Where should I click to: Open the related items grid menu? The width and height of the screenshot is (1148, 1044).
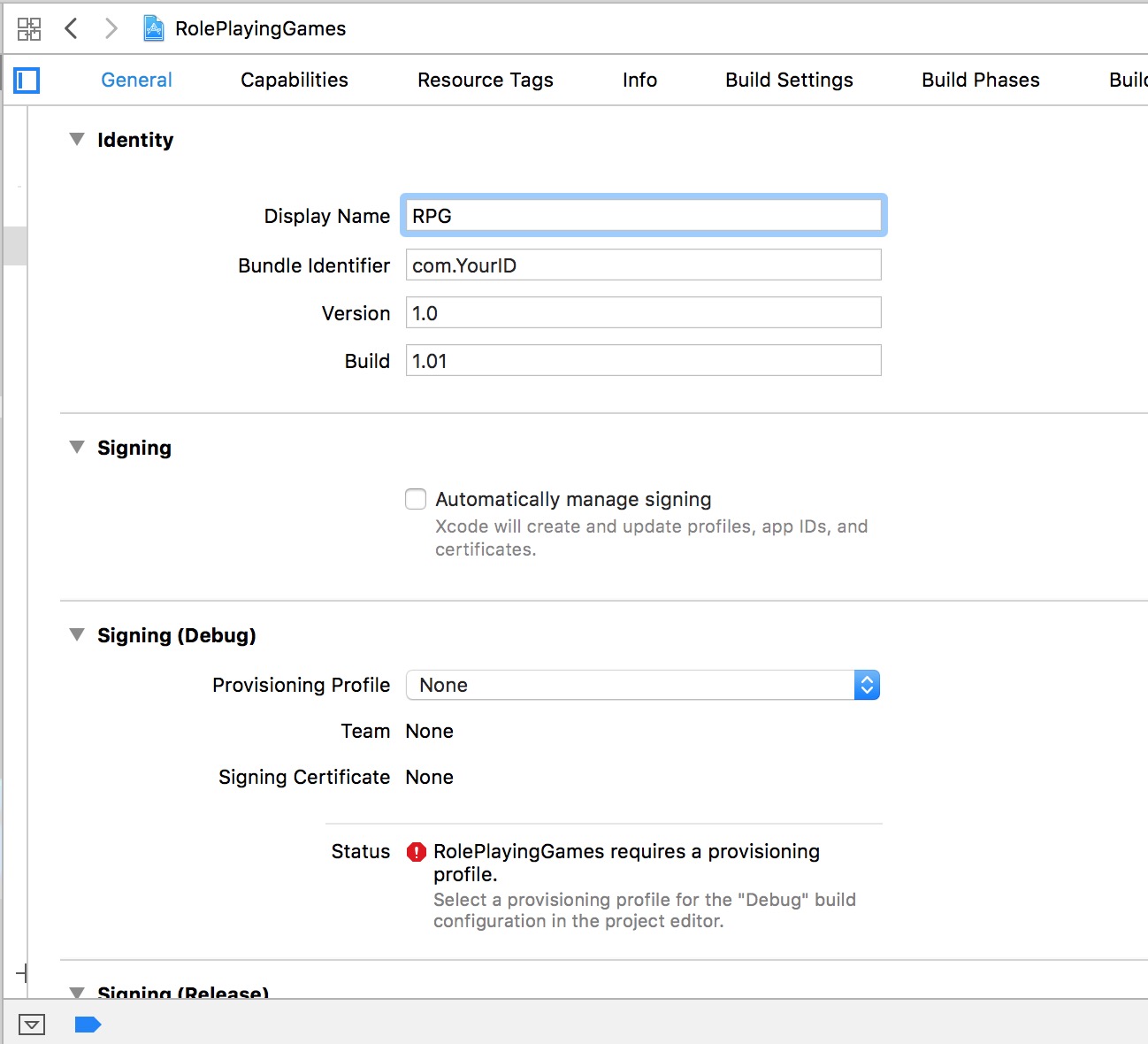28,29
